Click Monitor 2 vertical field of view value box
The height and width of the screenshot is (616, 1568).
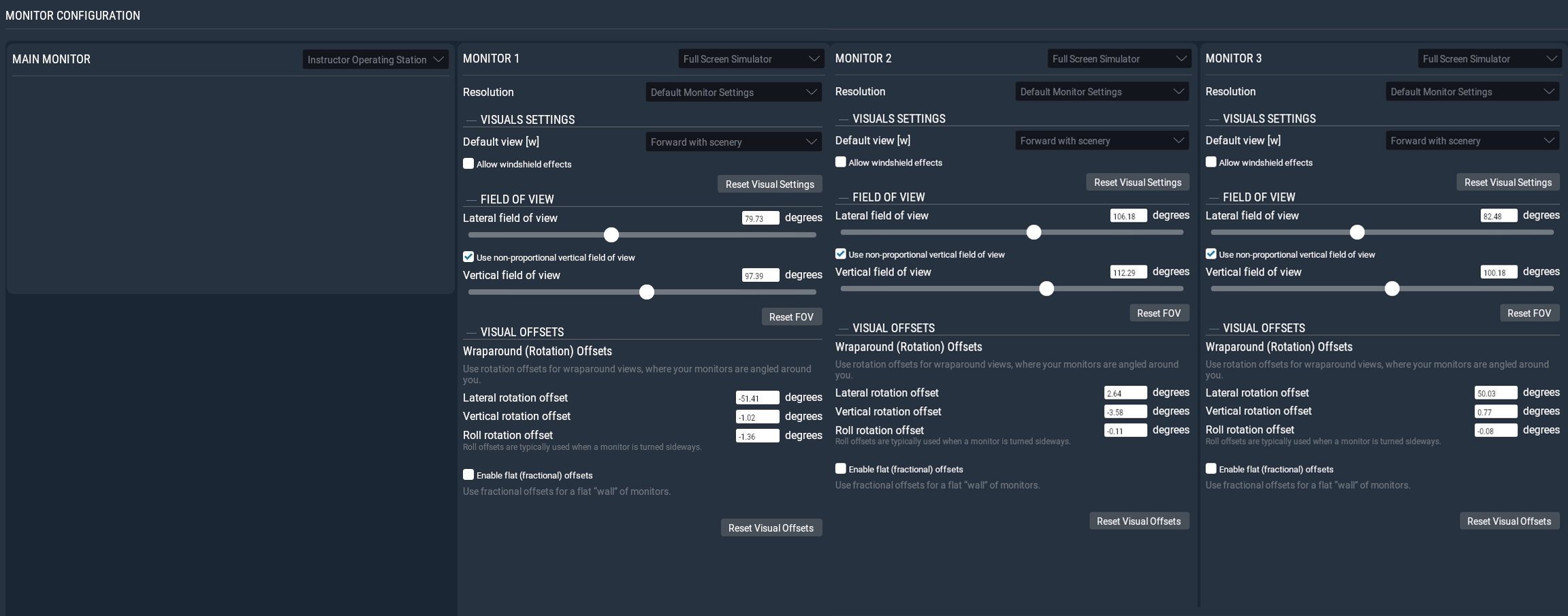1128,272
